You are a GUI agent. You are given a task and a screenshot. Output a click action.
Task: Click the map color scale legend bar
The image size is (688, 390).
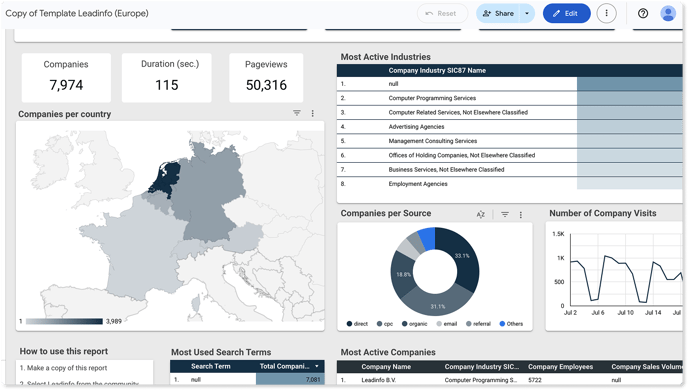click(x=64, y=322)
